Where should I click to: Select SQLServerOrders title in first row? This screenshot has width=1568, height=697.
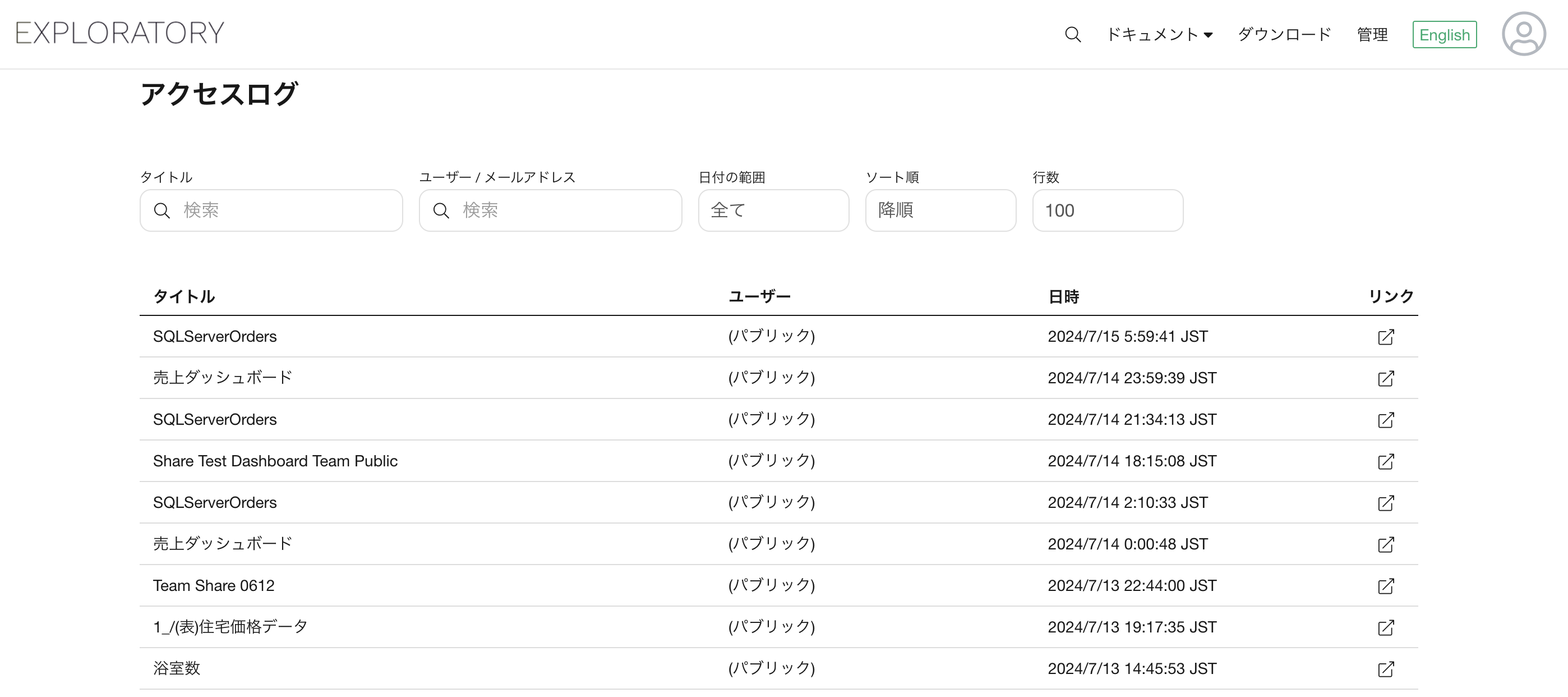(x=215, y=336)
